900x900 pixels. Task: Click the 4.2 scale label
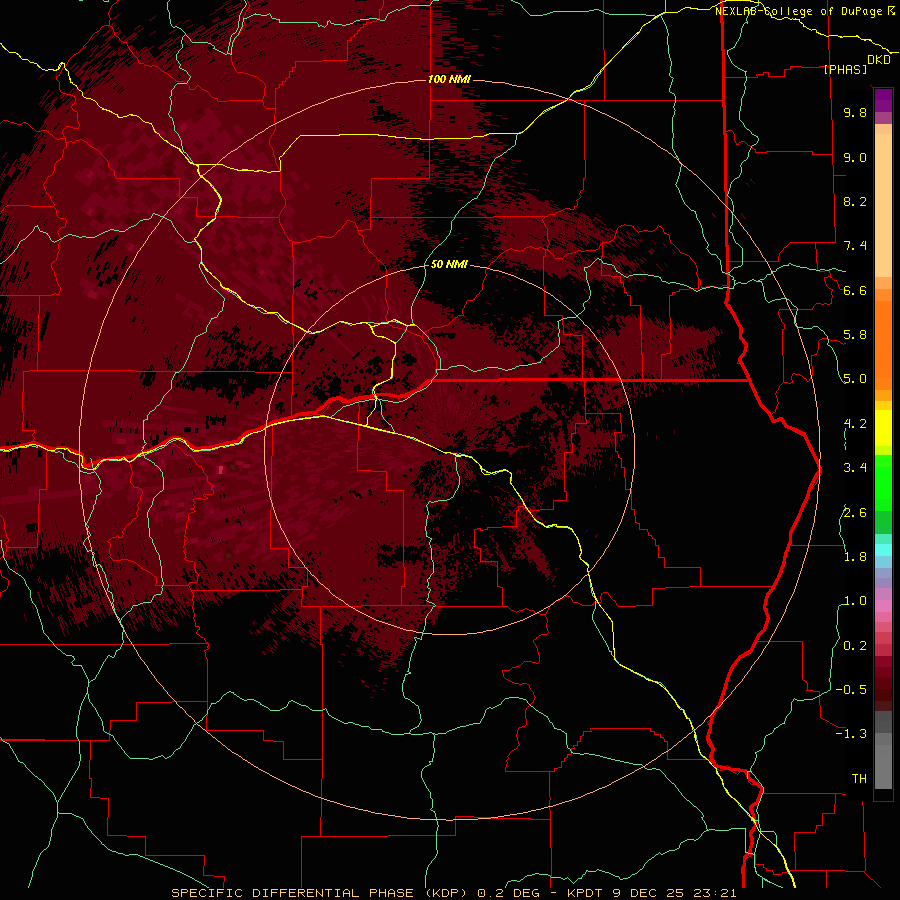tap(855, 424)
